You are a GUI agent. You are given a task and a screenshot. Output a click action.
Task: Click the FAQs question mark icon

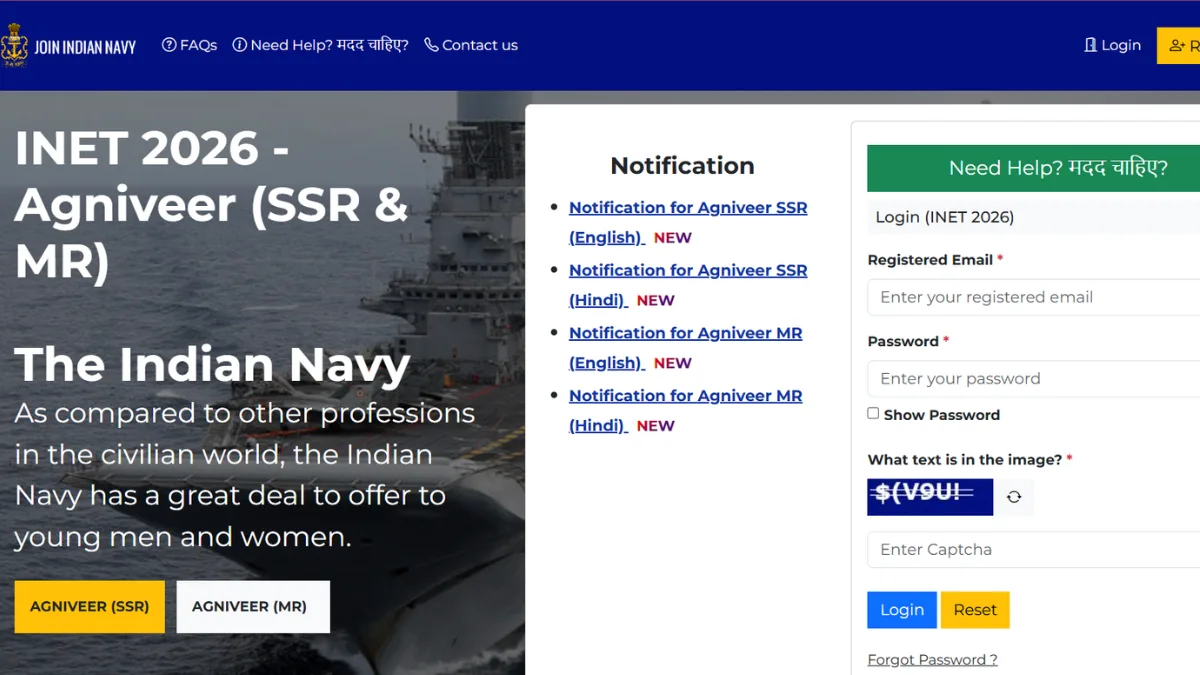169,45
